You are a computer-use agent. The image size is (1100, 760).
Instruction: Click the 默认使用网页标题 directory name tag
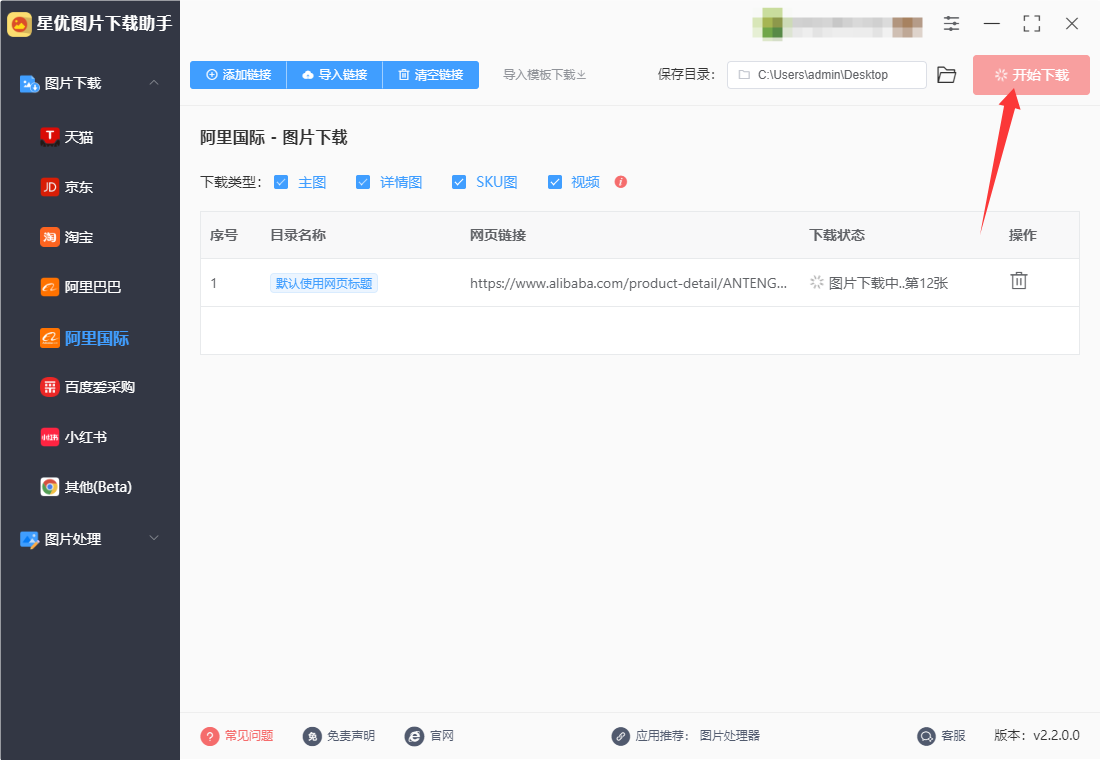coord(324,283)
